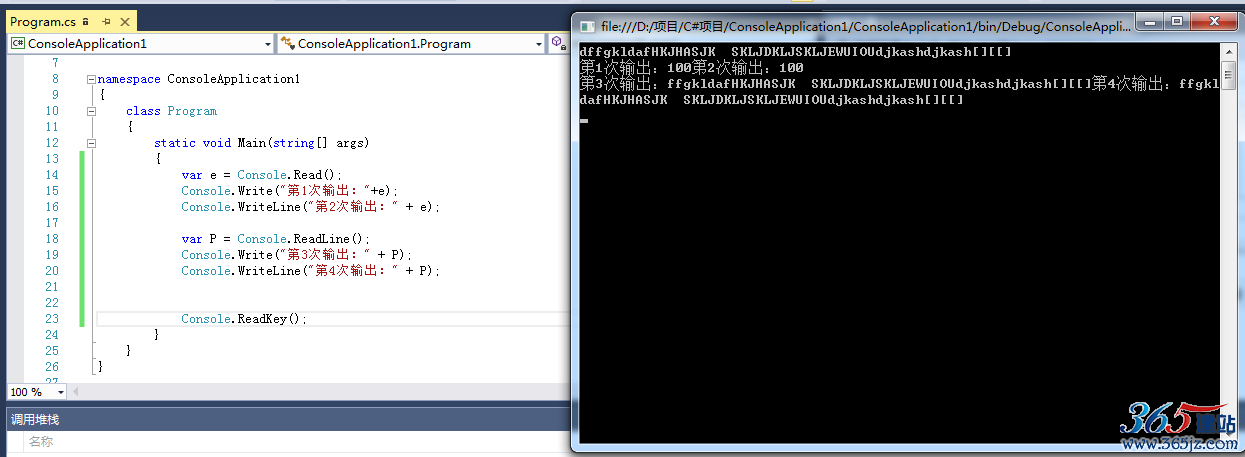Click the 'Console.Write("第1次输出："+e);' line

(x=291, y=191)
